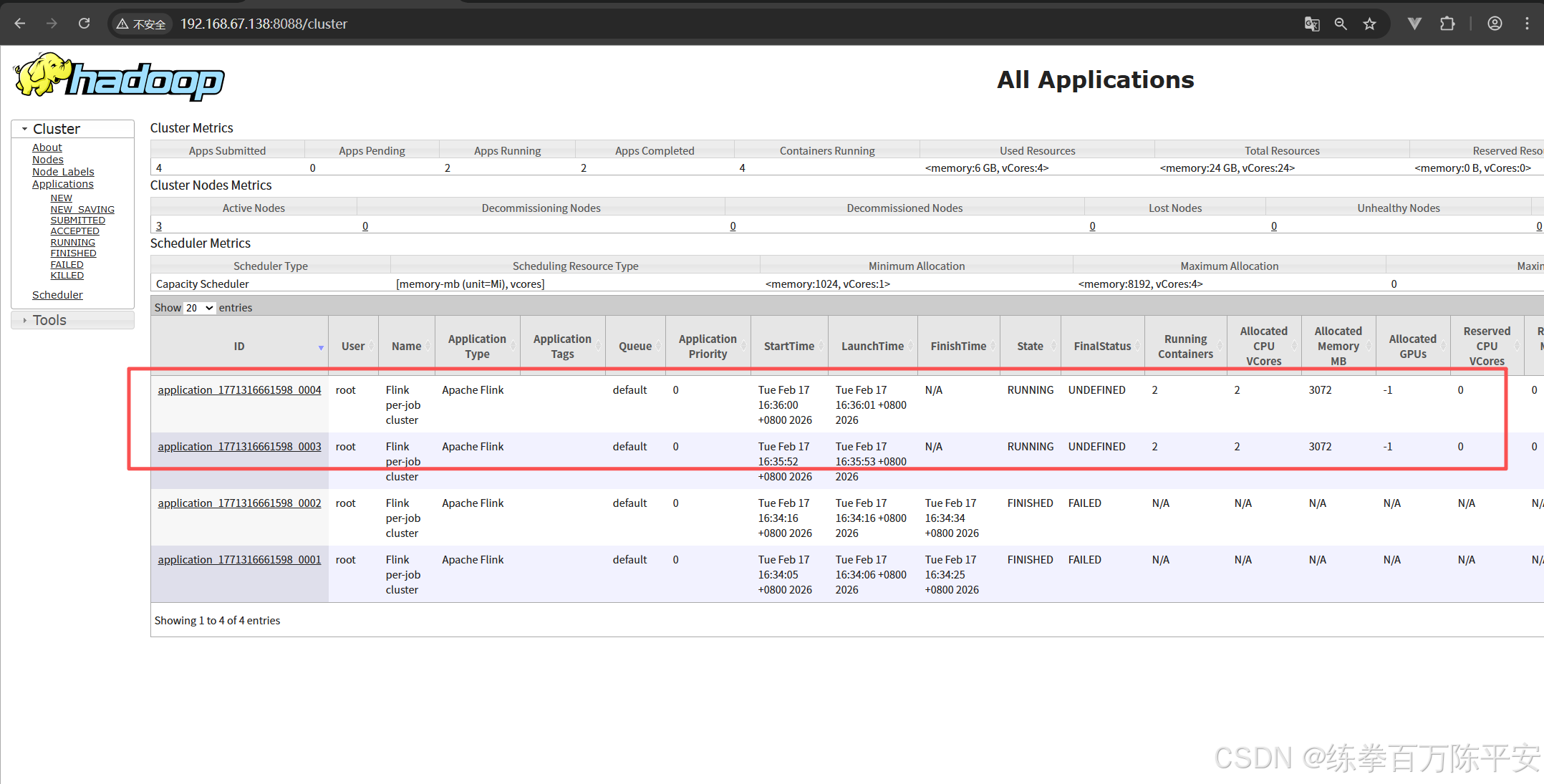Viewport: 1544px width, 784px height.
Task: Sort by Application Type column
Action: (477, 346)
